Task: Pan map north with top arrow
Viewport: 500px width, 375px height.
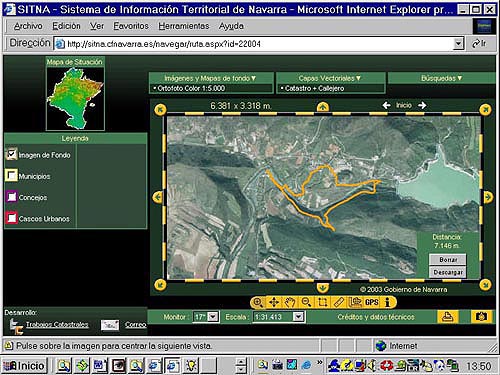Action: click(x=323, y=107)
